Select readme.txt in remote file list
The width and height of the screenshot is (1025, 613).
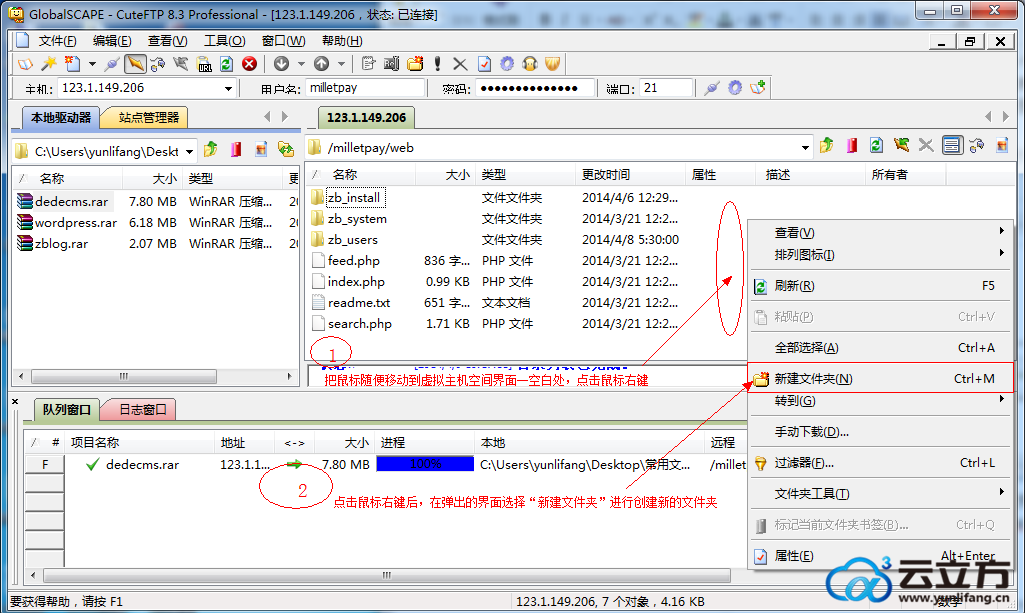(359, 303)
